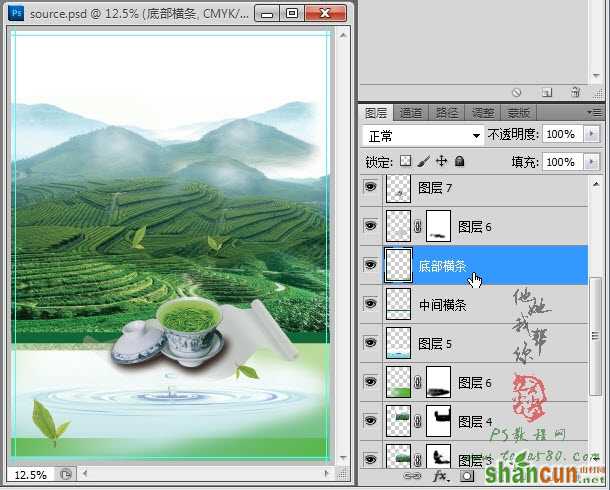This screenshot has height=490, width=610.
Task: Click the mask link icon of 图层 4
Action: (x=418, y=421)
